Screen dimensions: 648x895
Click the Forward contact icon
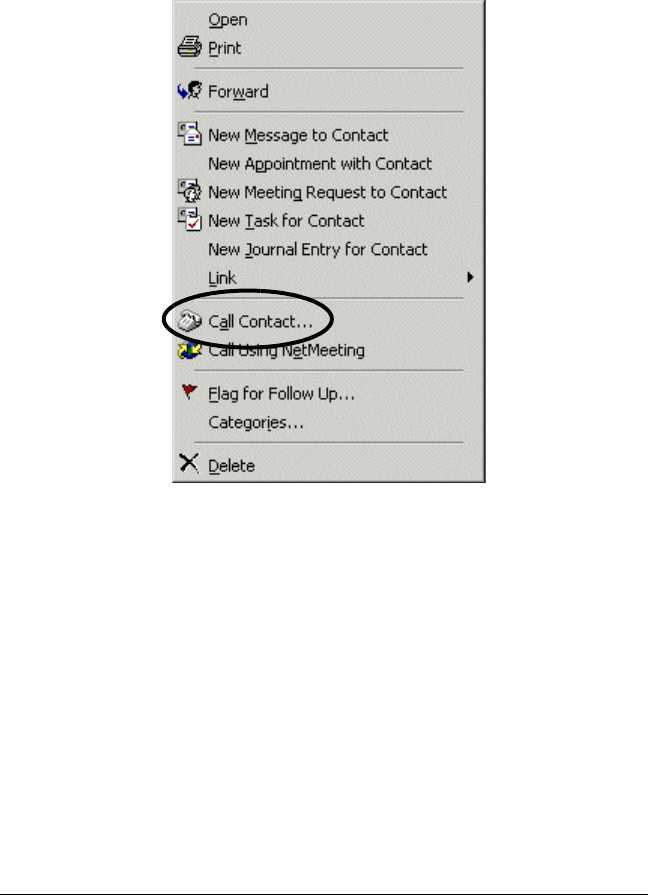[190, 91]
